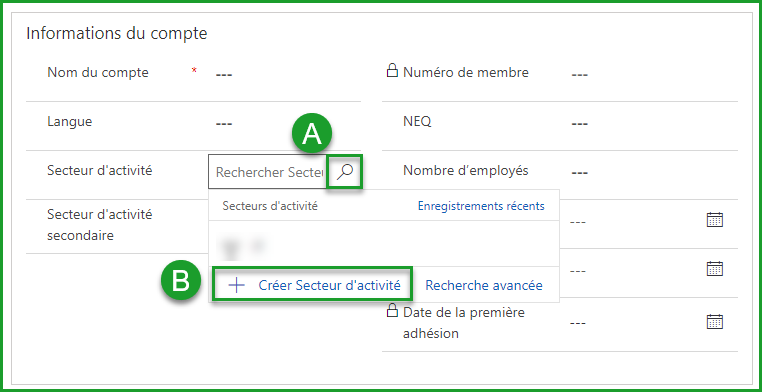Open the middle calendar date picker
The image size is (762, 392).
tap(715, 269)
